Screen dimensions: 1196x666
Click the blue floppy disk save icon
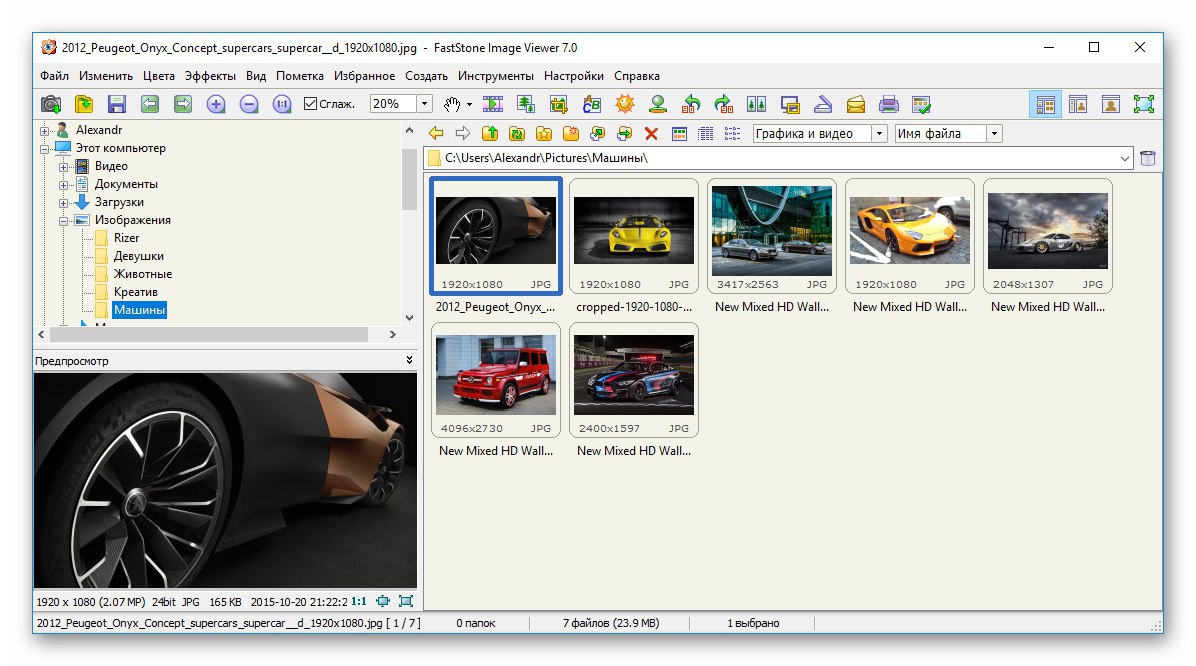(x=116, y=104)
